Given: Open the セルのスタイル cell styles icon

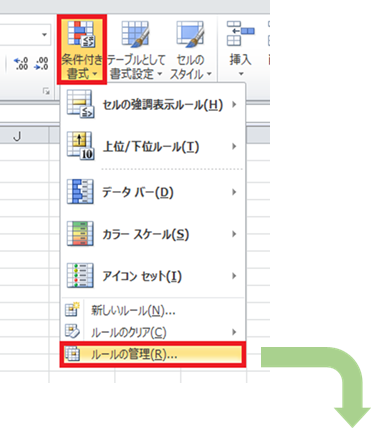Looking at the screenshot, I should 190,33.
